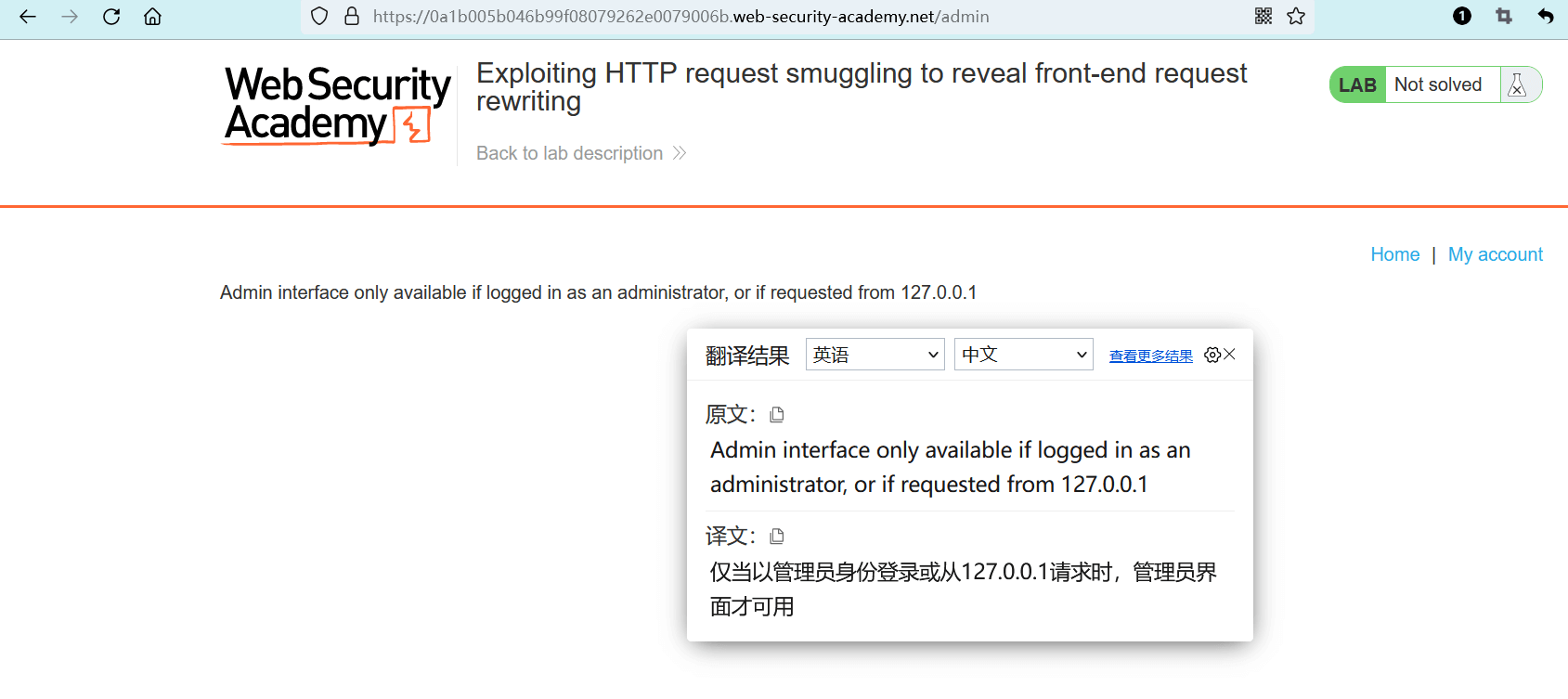Viewport: 1568px width, 699px height.
Task: Open the source language dropdown (英语)
Action: [x=875, y=355]
